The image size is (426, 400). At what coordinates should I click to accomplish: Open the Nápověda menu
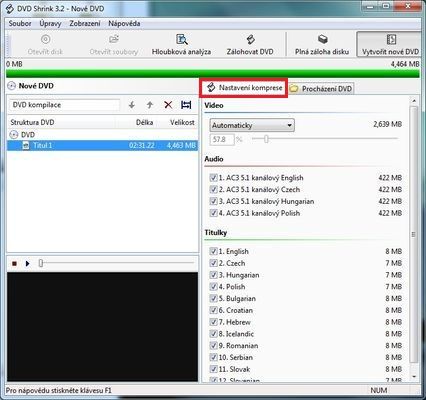point(124,24)
